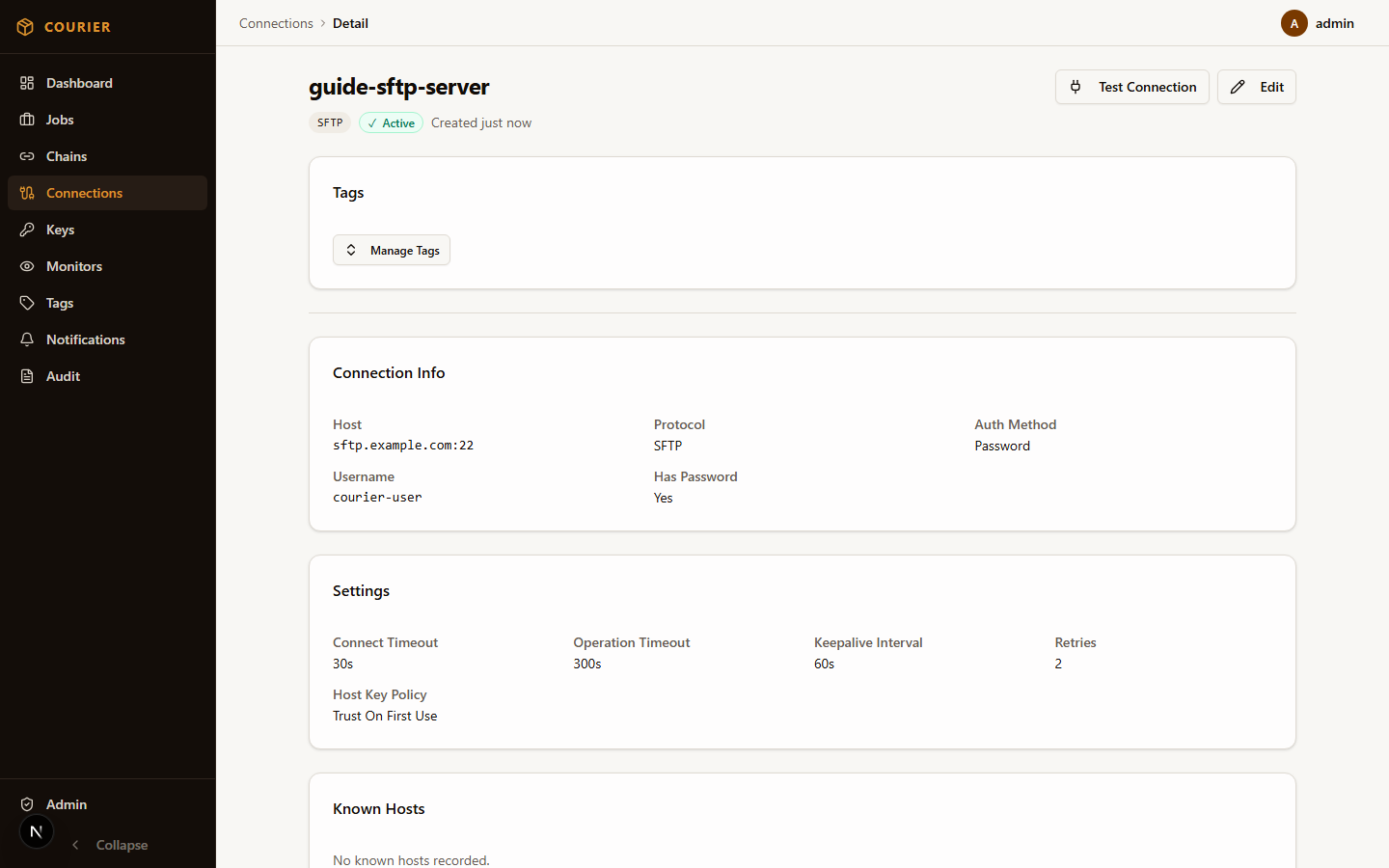Open Notifications via the bell icon

coord(27,339)
